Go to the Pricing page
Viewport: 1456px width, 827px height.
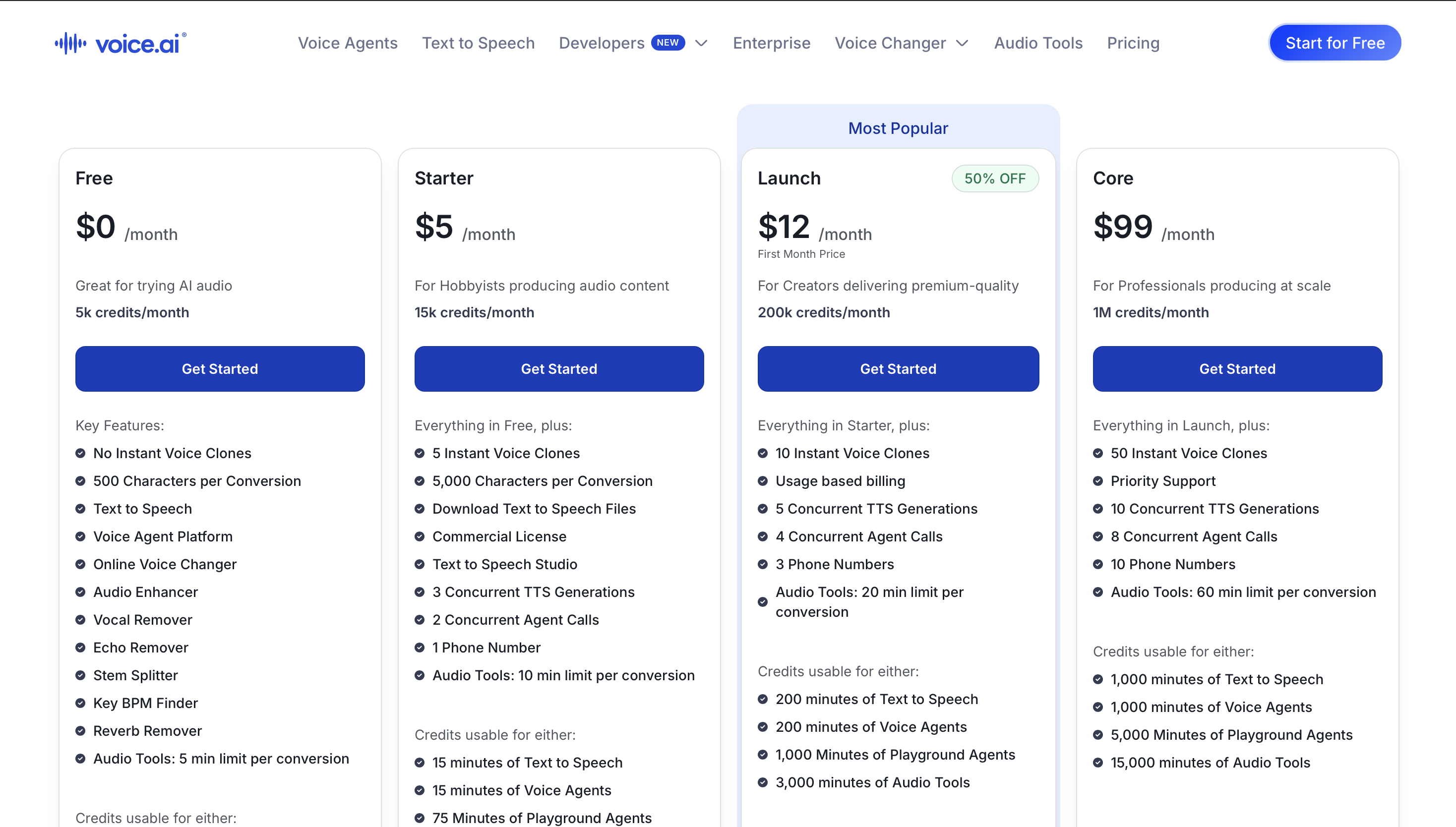coord(1133,43)
